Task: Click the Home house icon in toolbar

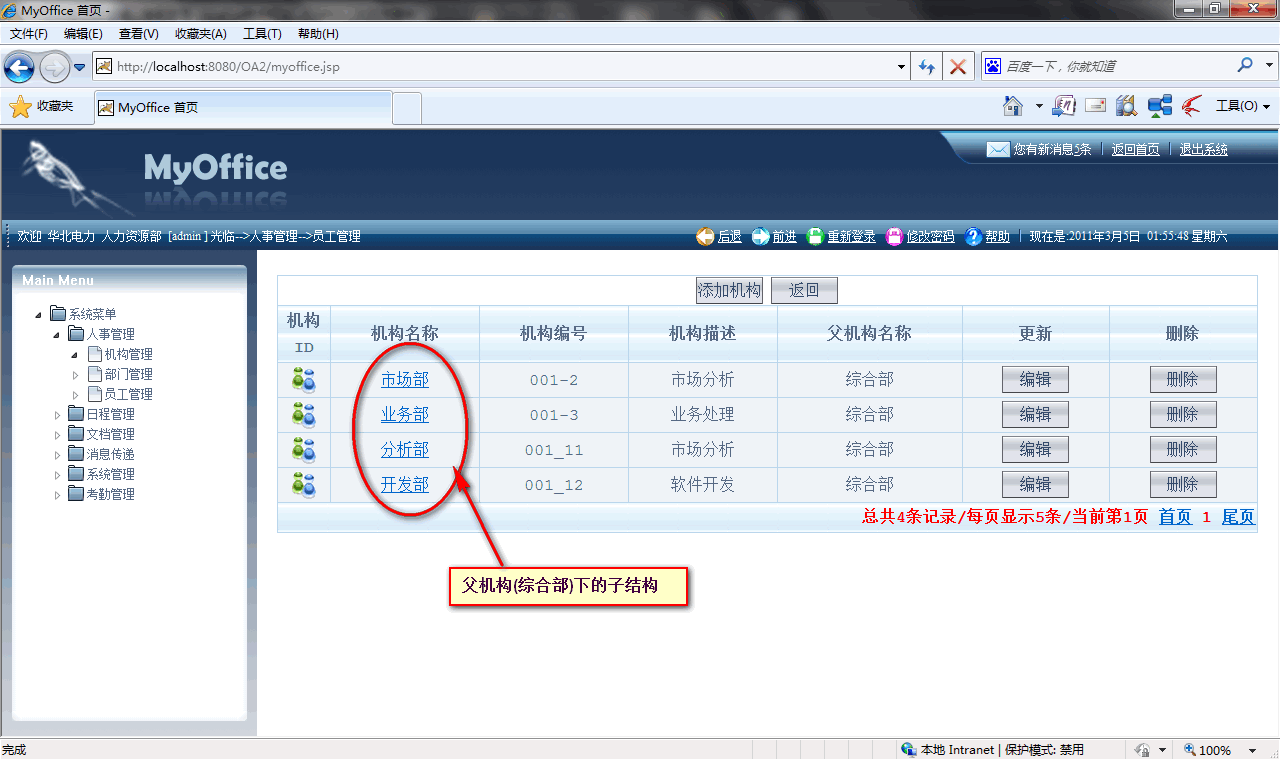Action: (1013, 105)
